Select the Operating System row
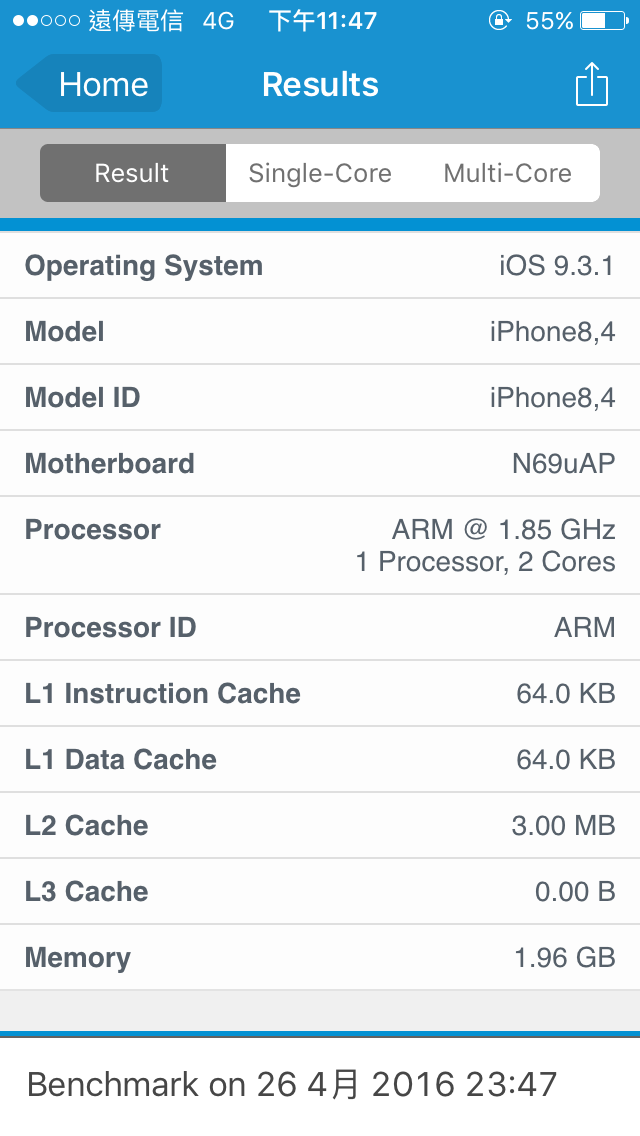This screenshot has height=1136, width=640. coord(320,265)
